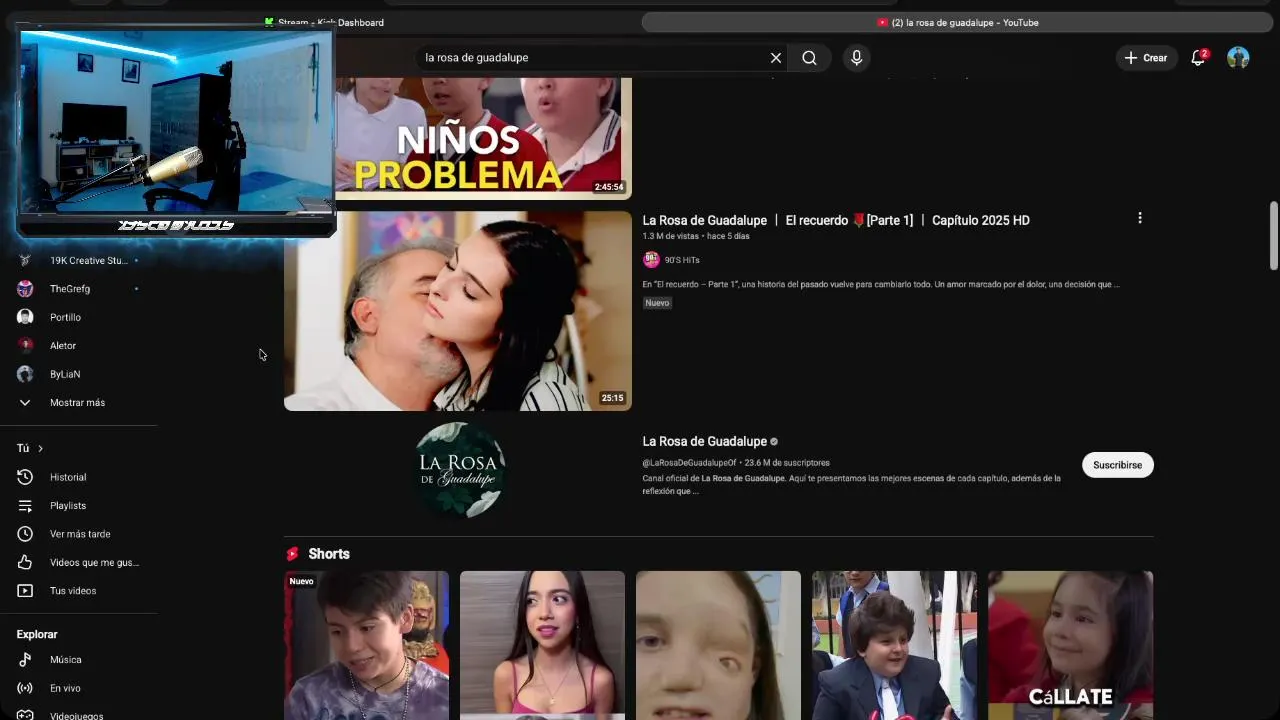1280x720 pixels.
Task: Click the magnifier search button
Action: click(x=809, y=58)
